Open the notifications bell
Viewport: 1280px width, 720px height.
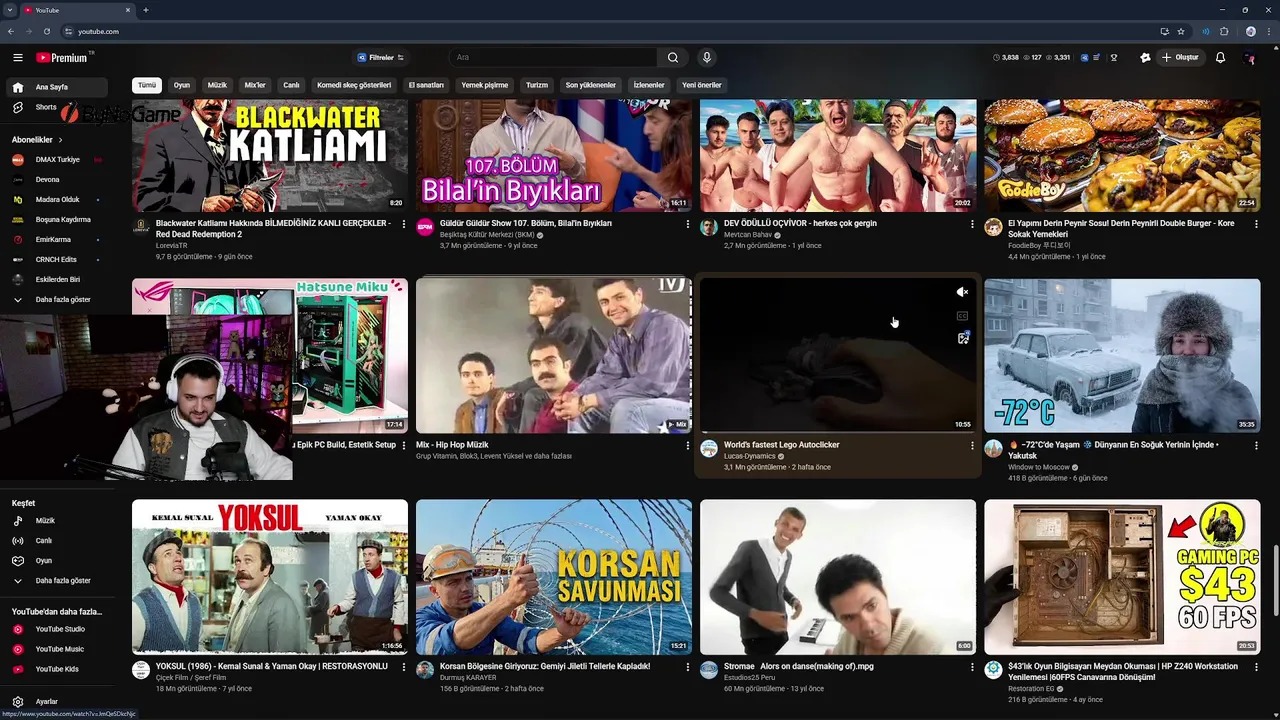[x=1220, y=58]
